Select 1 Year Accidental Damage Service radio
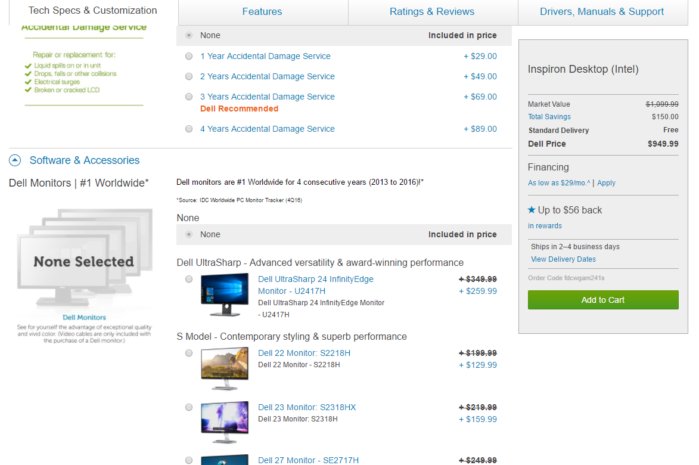699x465 pixels. click(x=189, y=56)
